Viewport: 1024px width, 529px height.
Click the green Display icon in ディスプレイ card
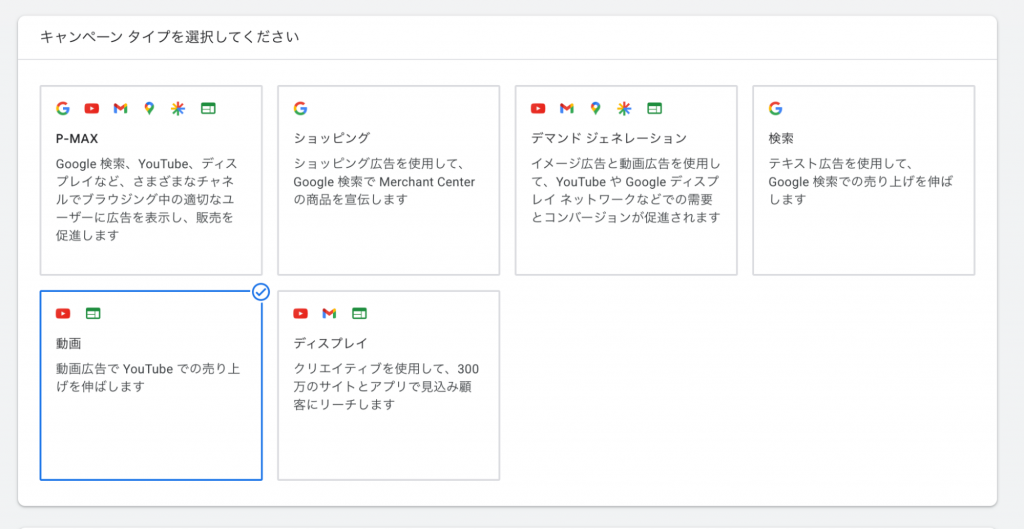359,313
